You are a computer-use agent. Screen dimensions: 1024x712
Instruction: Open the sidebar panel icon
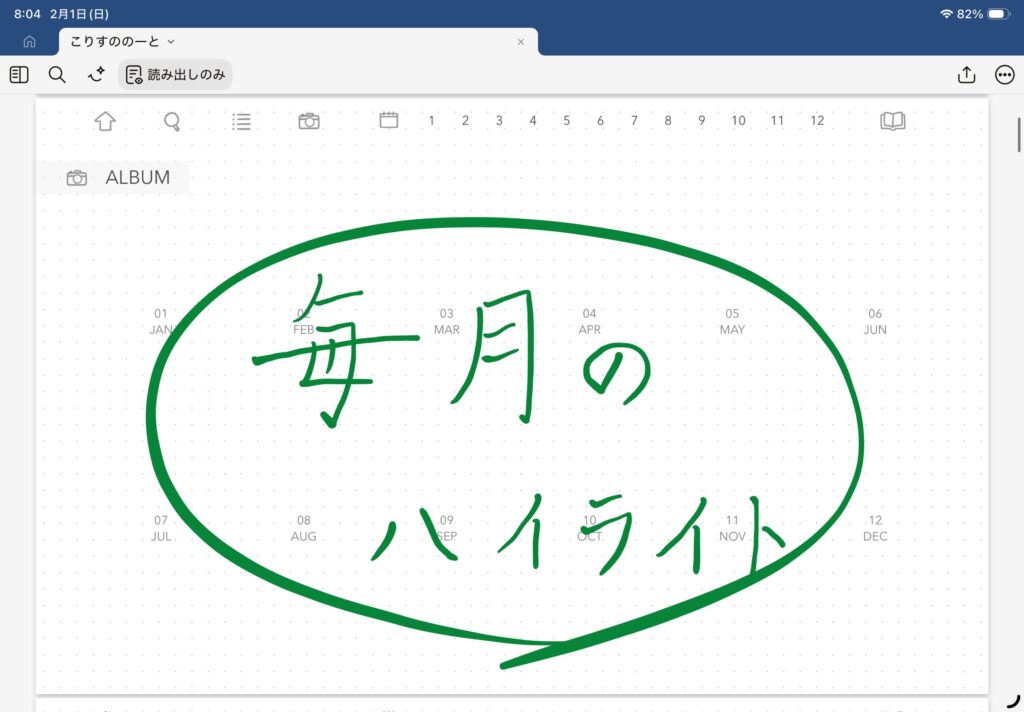click(x=19, y=75)
